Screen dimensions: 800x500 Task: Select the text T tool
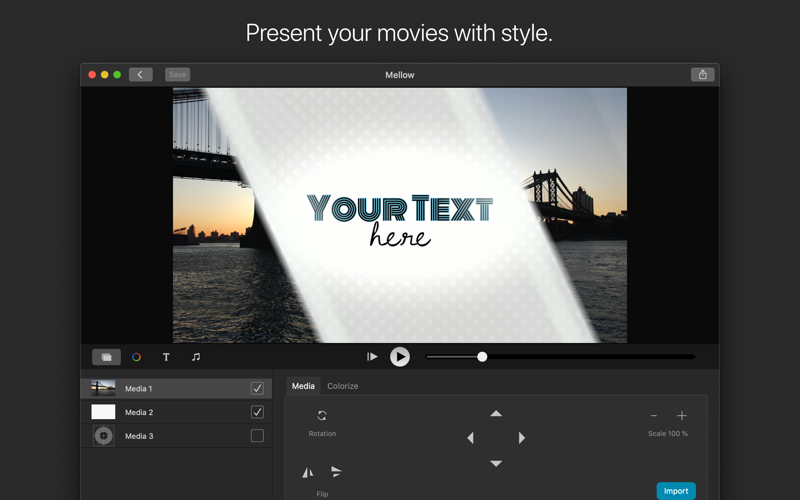[x=166, y=357]
